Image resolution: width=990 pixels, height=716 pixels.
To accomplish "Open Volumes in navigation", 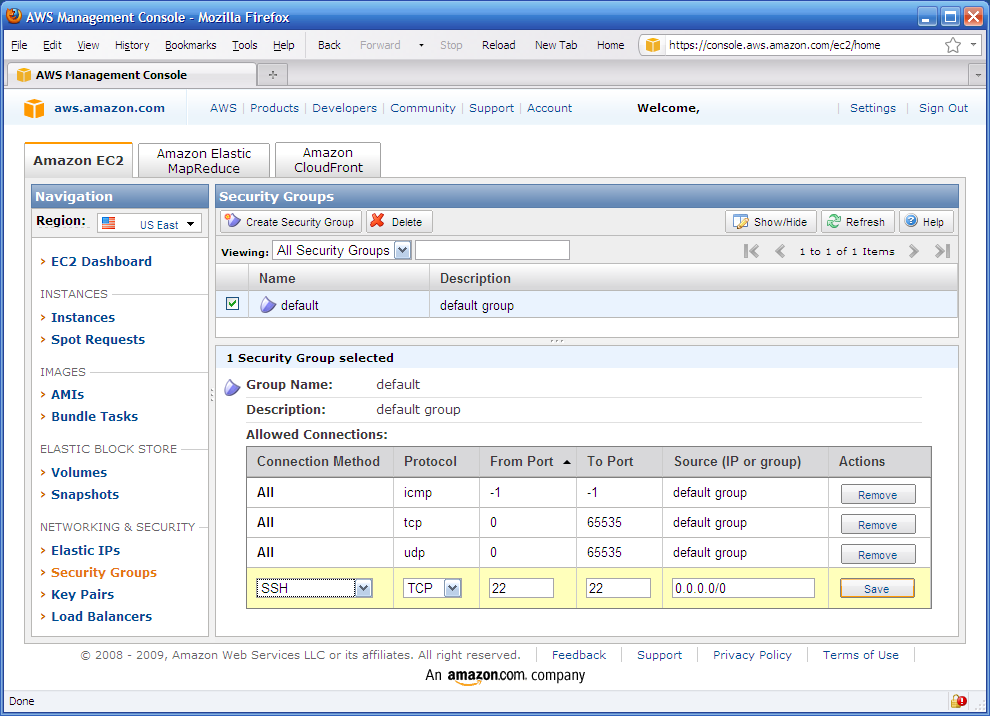I will click(79, 472).
